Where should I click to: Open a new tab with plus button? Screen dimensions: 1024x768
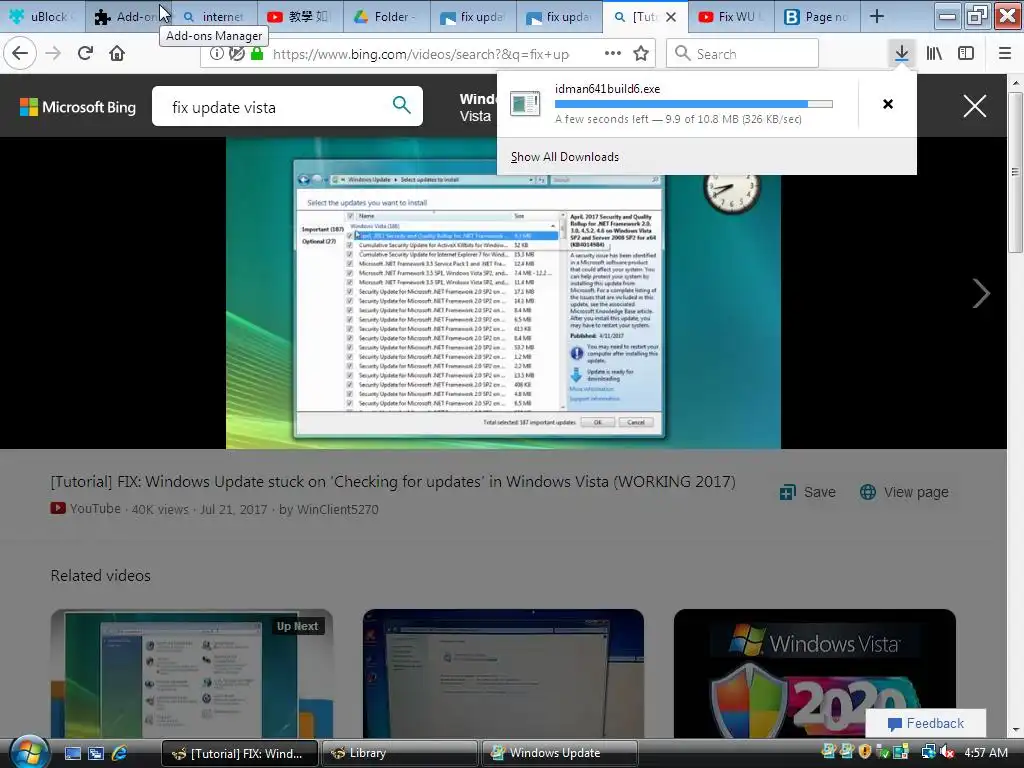(877, 16)
